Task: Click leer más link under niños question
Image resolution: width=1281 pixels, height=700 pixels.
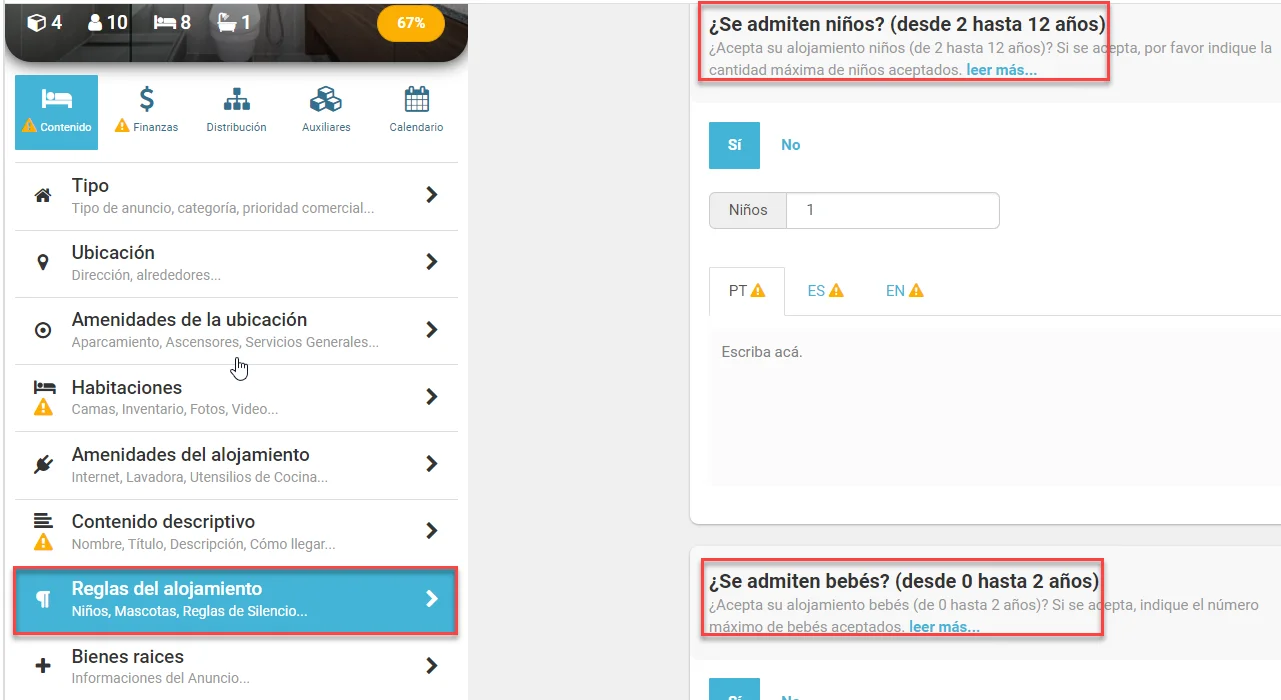Action: coord(1001,70)
